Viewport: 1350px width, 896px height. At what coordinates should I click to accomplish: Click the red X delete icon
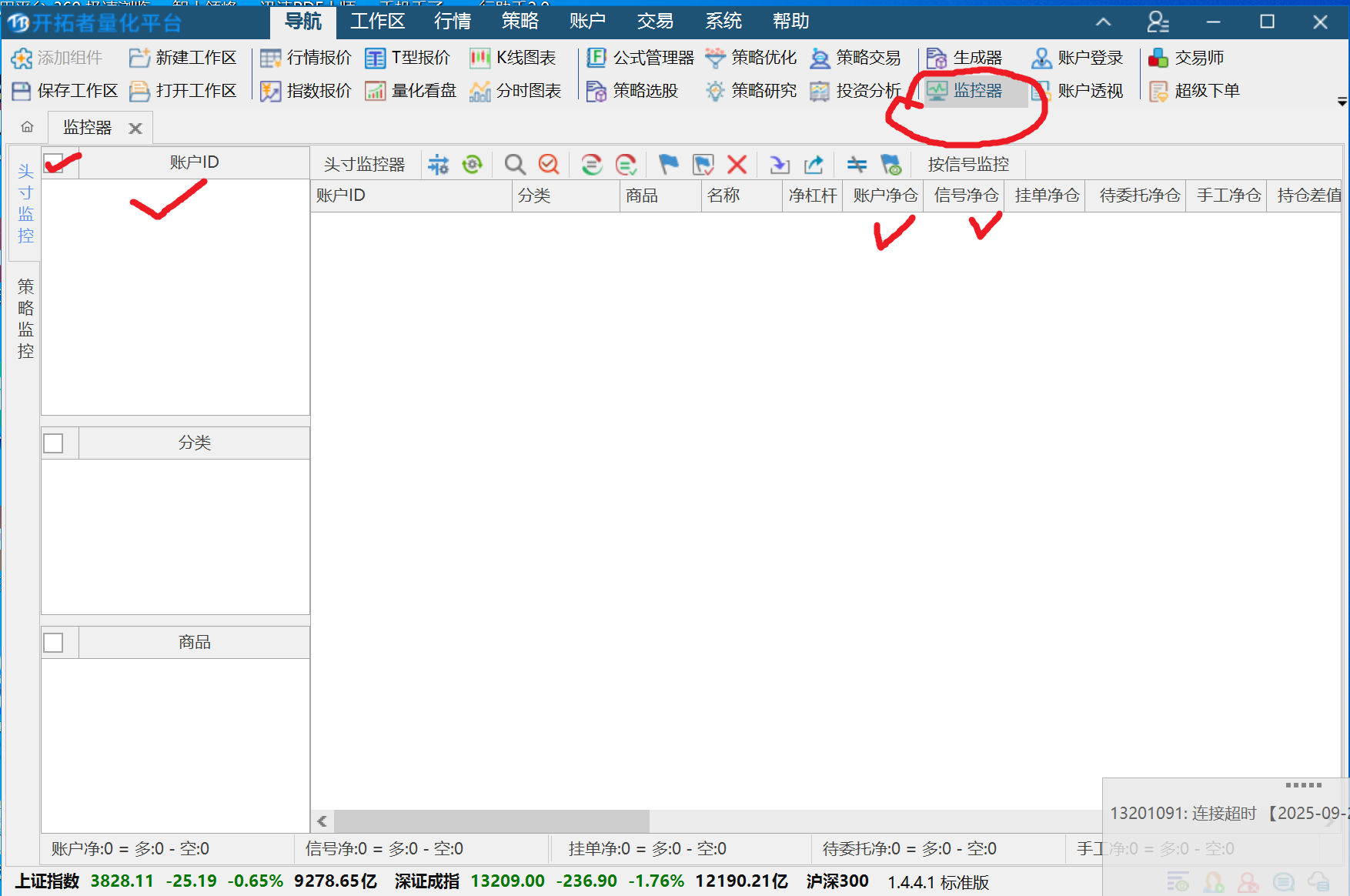tap(737, 164)
